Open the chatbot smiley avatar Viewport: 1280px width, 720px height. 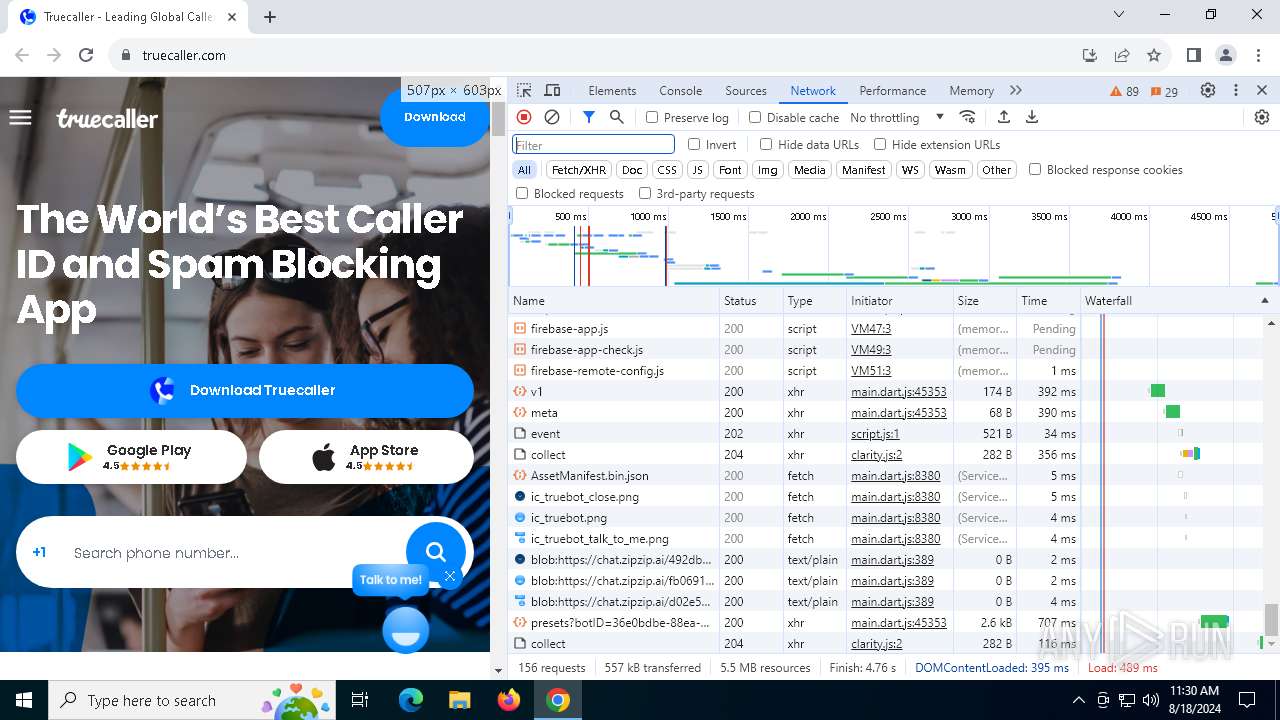tap(406, 630)
